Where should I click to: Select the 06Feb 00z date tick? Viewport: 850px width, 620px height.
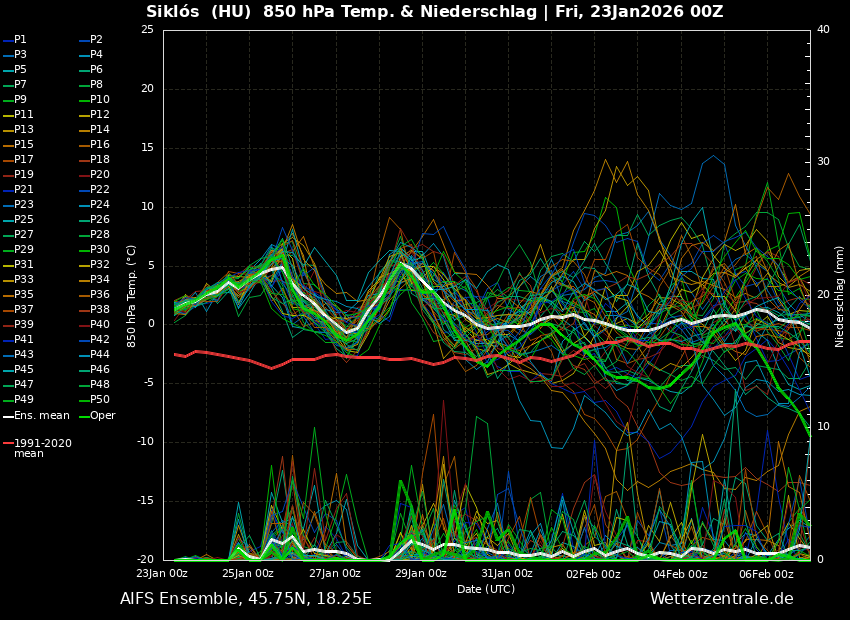coord(766,574)
